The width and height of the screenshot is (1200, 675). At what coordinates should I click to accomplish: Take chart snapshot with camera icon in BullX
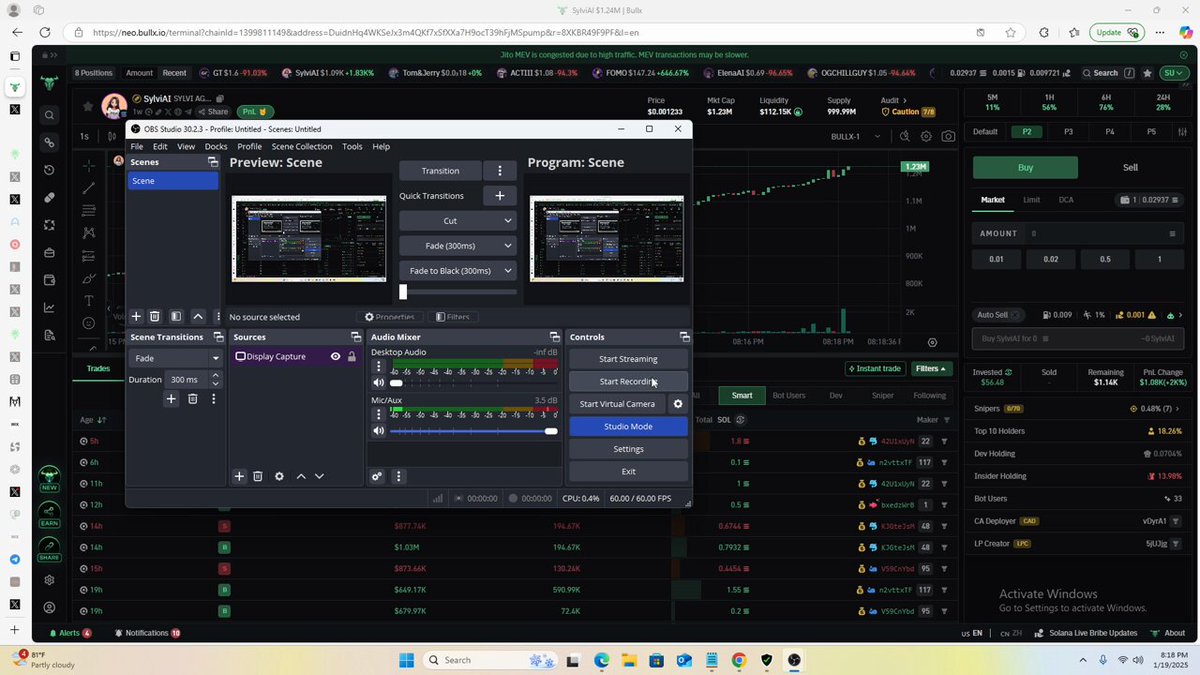pos(947,136)
